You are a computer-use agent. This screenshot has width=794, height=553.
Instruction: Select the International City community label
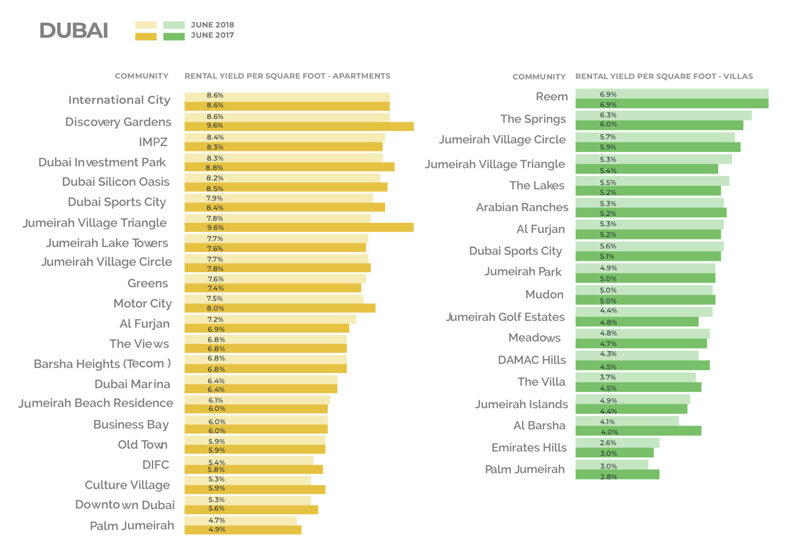[120, 100]
